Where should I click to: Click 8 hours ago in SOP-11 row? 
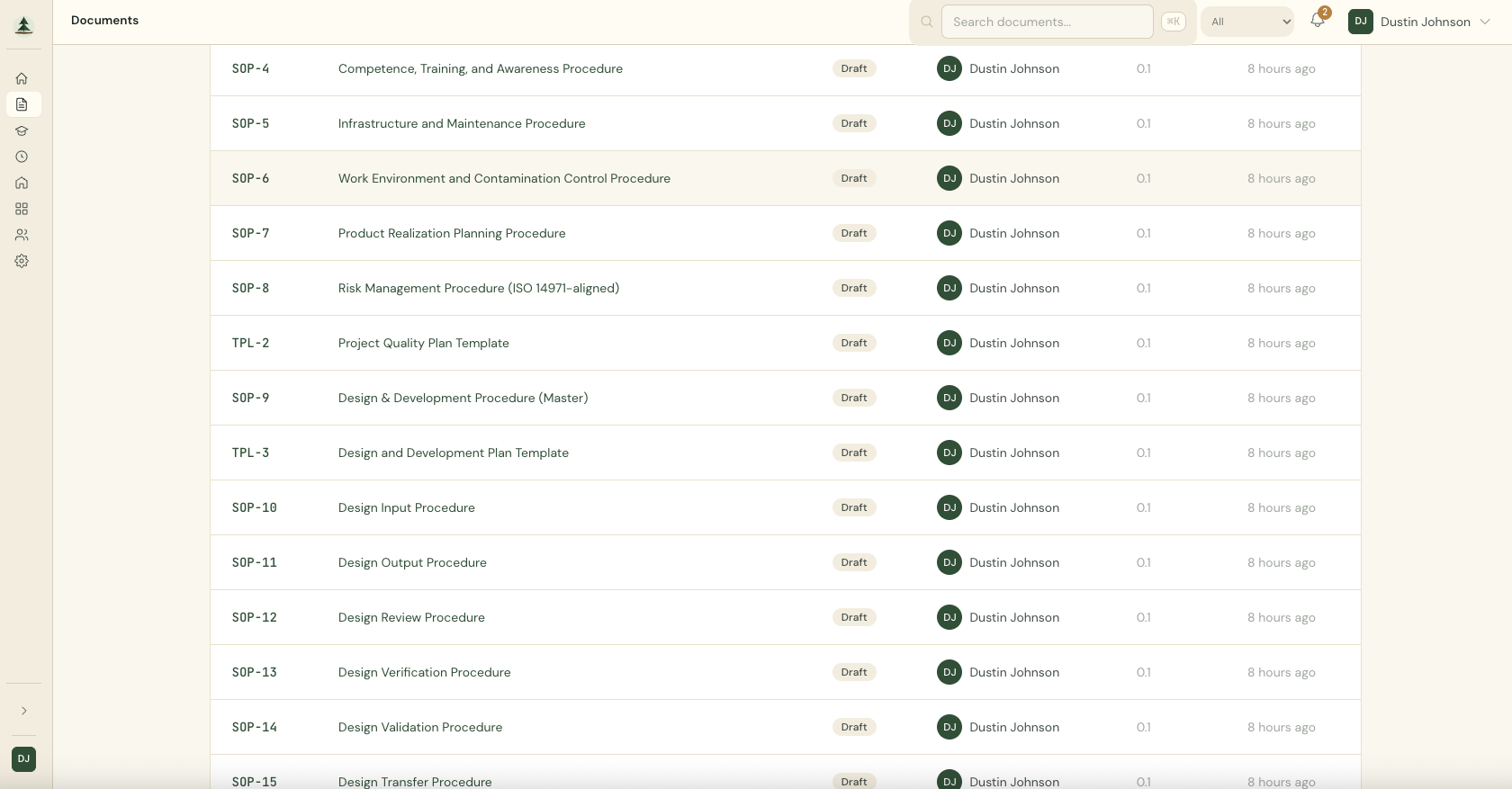click(x=1282, y=562)
